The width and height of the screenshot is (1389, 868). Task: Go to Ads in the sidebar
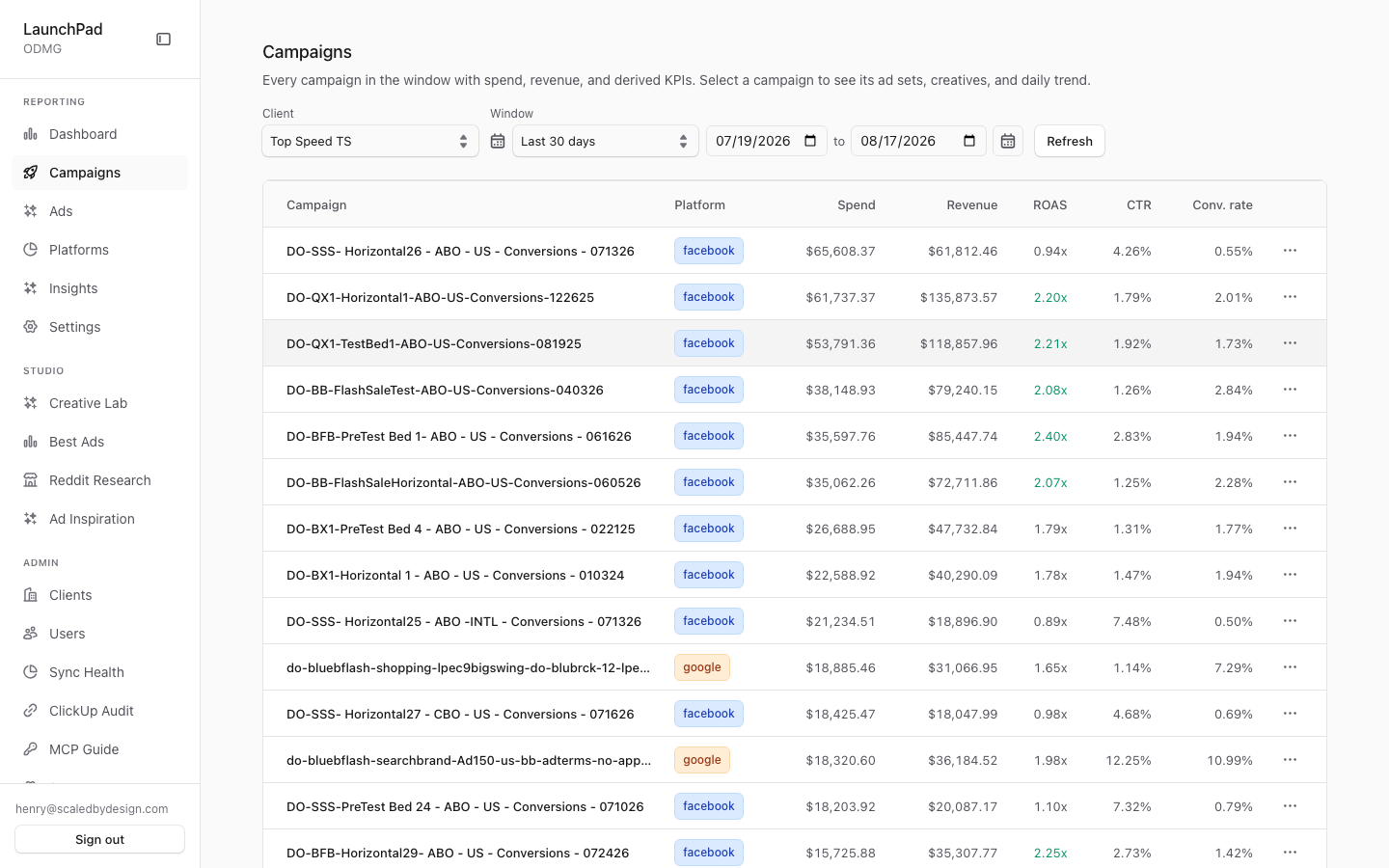coord(100,211)
